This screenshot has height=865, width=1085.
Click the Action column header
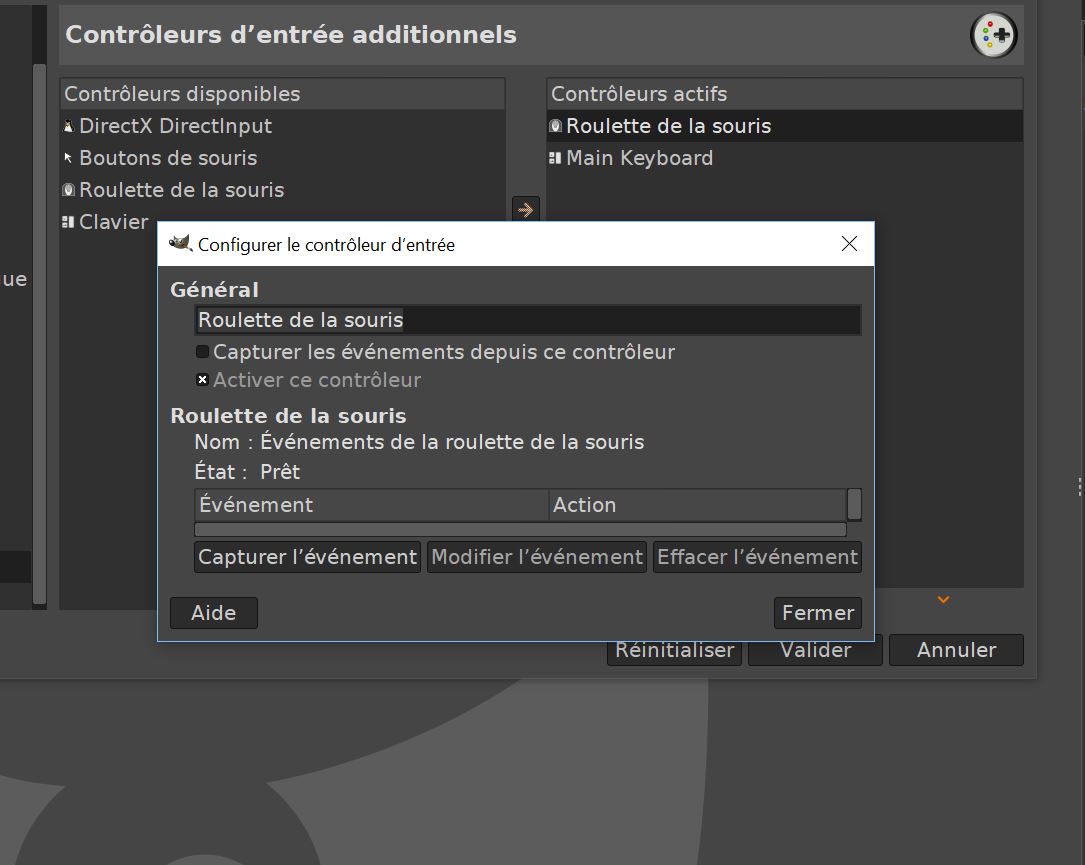point(698,504)
